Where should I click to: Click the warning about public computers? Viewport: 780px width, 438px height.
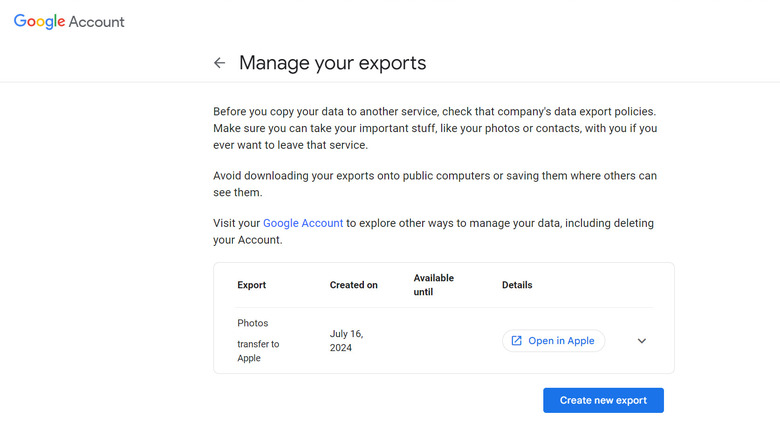(x=434, y=184)
